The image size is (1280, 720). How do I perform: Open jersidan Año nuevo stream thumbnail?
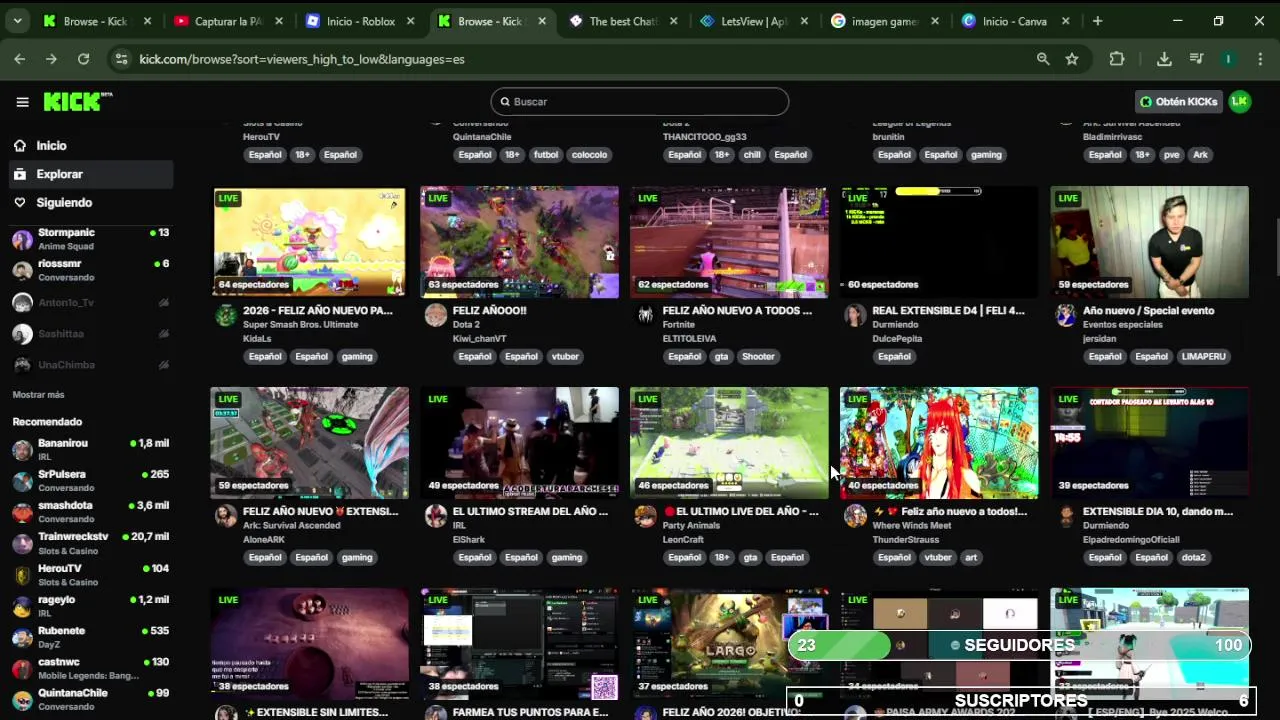[x=1149, y=241]
